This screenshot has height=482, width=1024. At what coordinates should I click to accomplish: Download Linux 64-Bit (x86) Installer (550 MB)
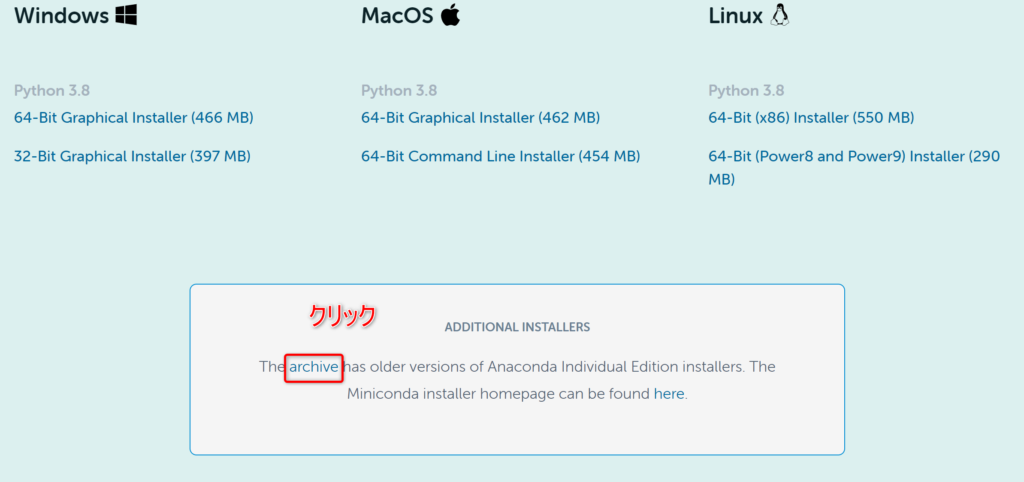point(812,118)
